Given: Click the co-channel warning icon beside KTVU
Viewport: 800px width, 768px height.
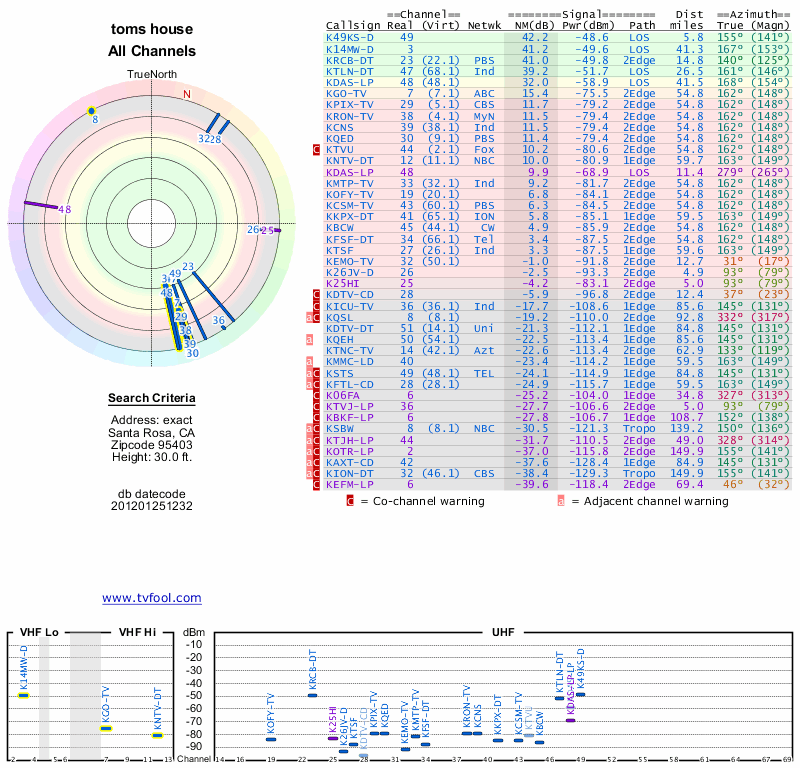Looking at the screenshot, I should pyautogui.click(x=317, y=149).
